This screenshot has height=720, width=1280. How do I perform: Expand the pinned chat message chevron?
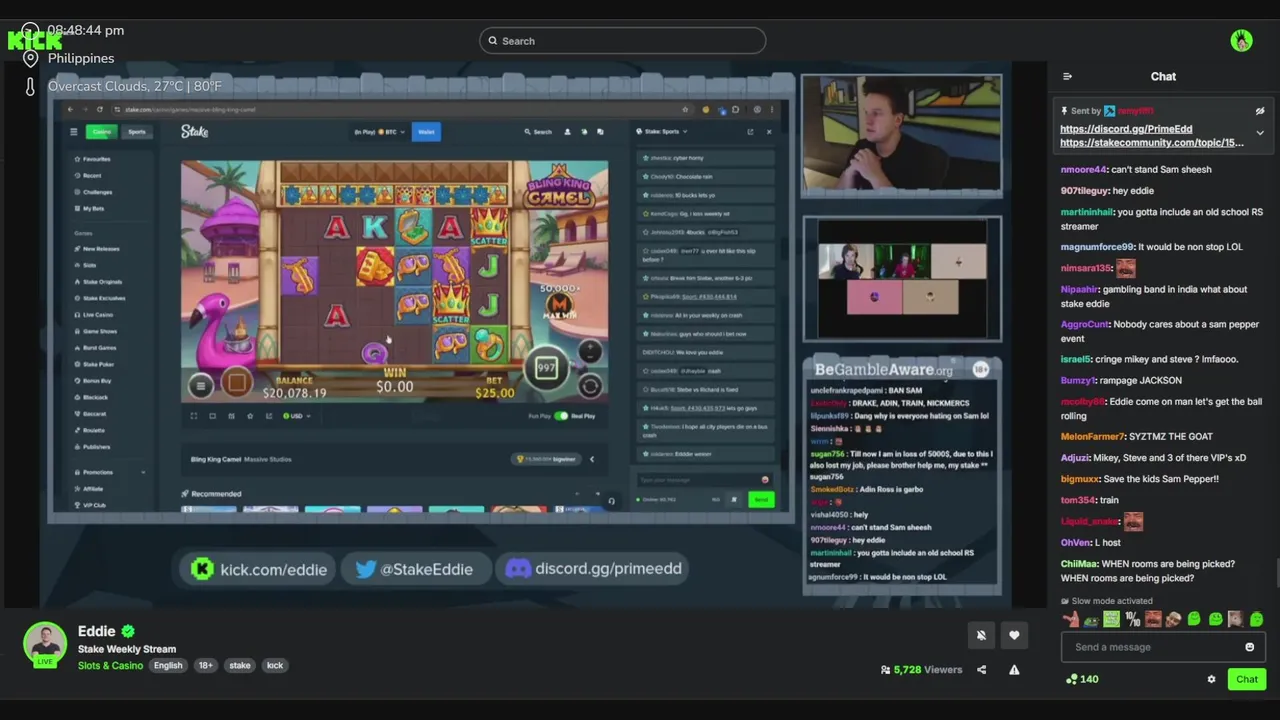point(1259,133)
